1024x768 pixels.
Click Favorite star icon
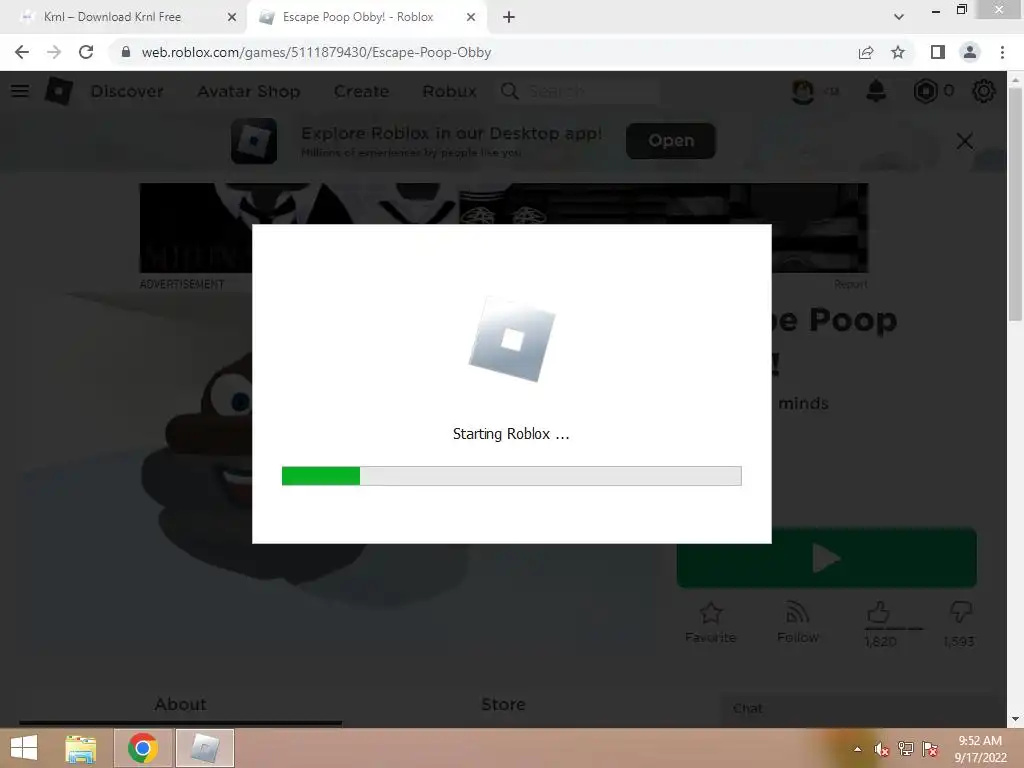point(711,613)
